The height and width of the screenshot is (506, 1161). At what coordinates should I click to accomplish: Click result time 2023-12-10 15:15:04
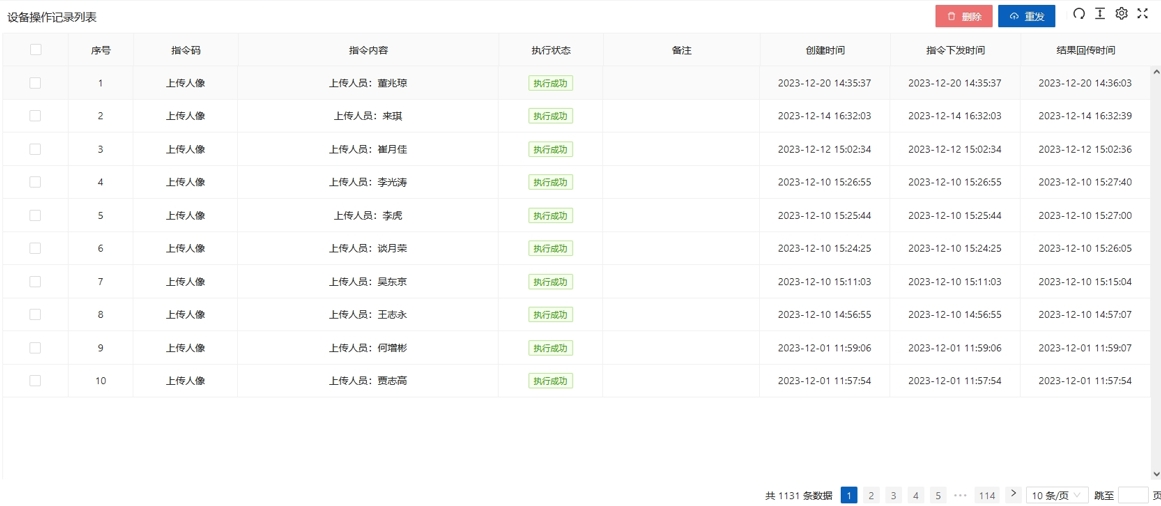pos(1085,282)
